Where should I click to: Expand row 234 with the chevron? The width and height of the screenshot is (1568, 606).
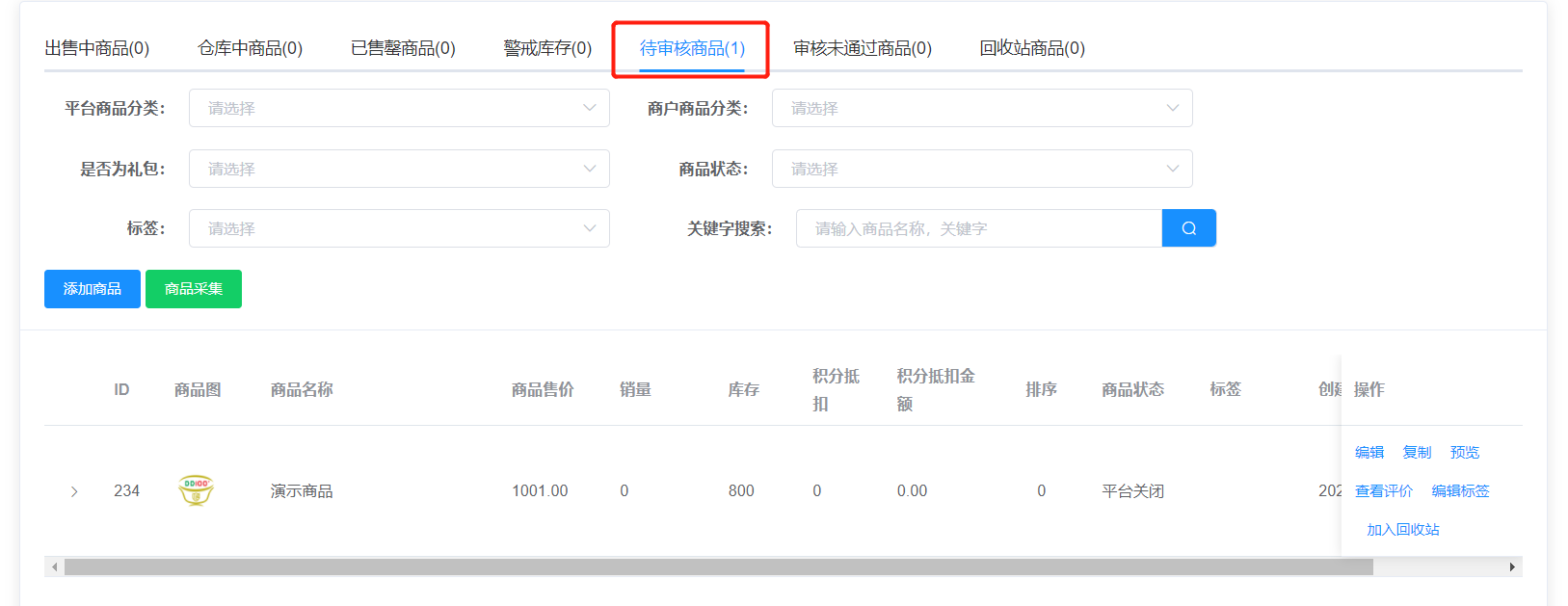[x=74, y=491]
